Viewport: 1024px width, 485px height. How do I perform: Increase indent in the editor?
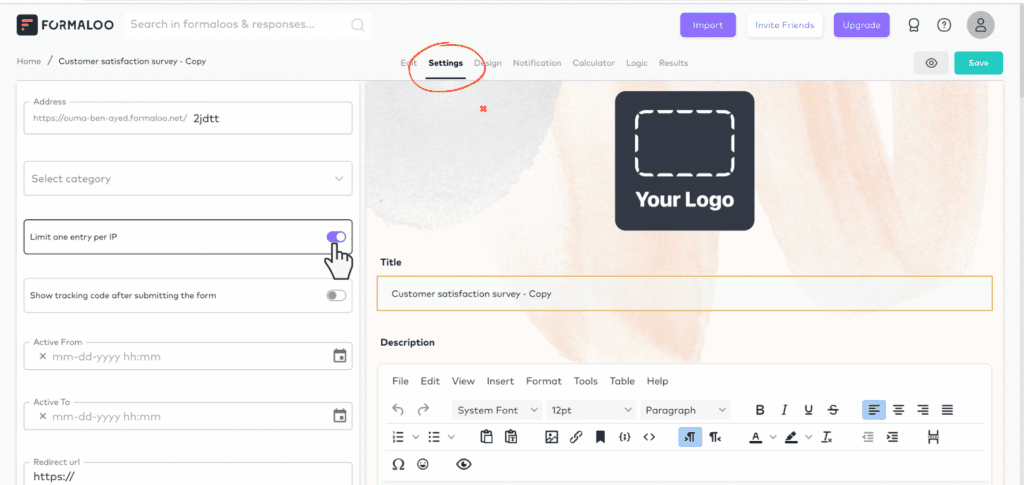(892, 437)
